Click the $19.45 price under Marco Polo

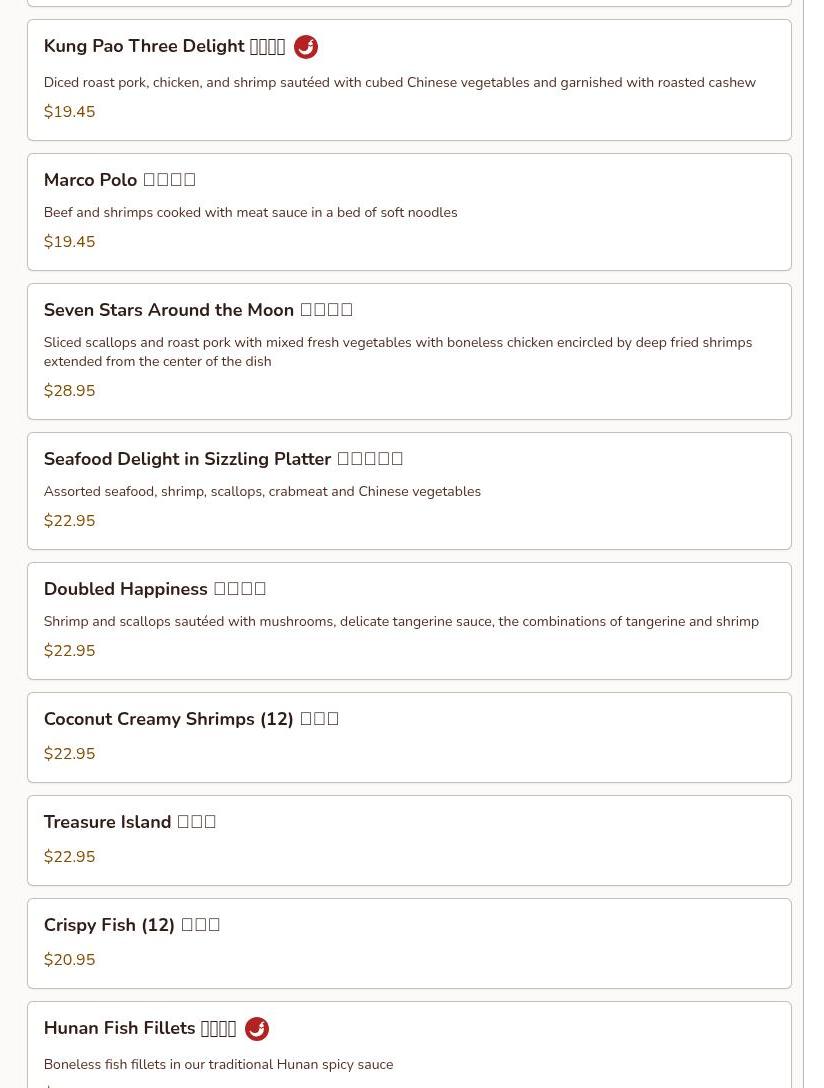click(x=69, y=242)
